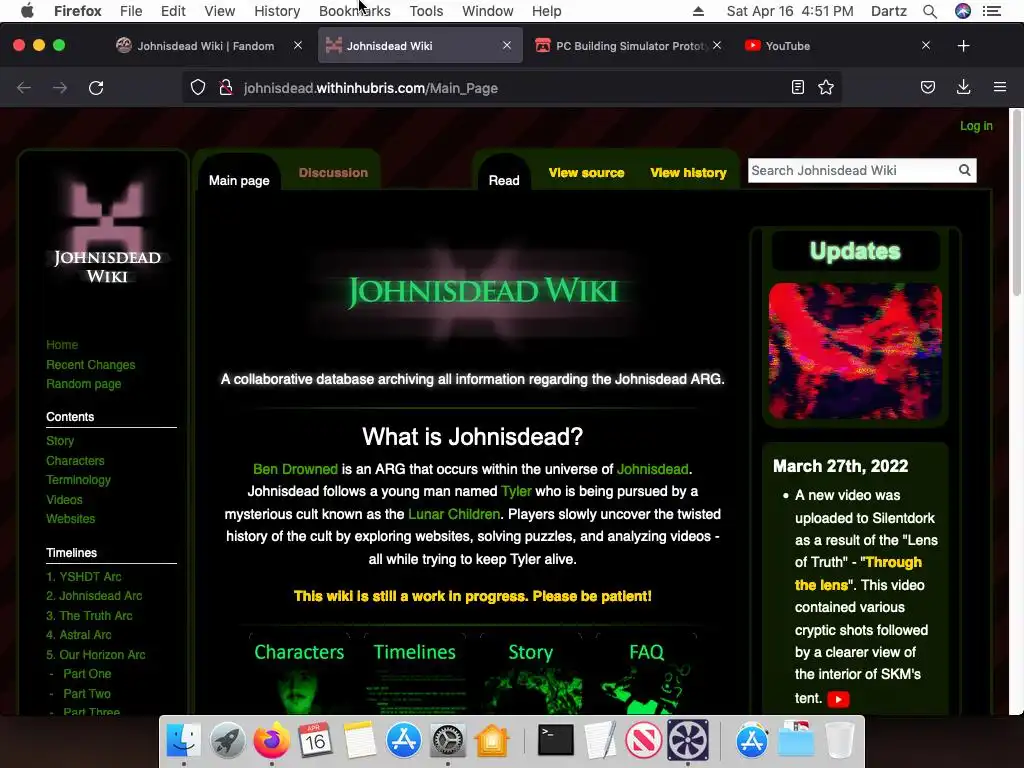This screenshot has width=1024, height=768.
Task: Open the FAQ tile
Action: (646, 675)
